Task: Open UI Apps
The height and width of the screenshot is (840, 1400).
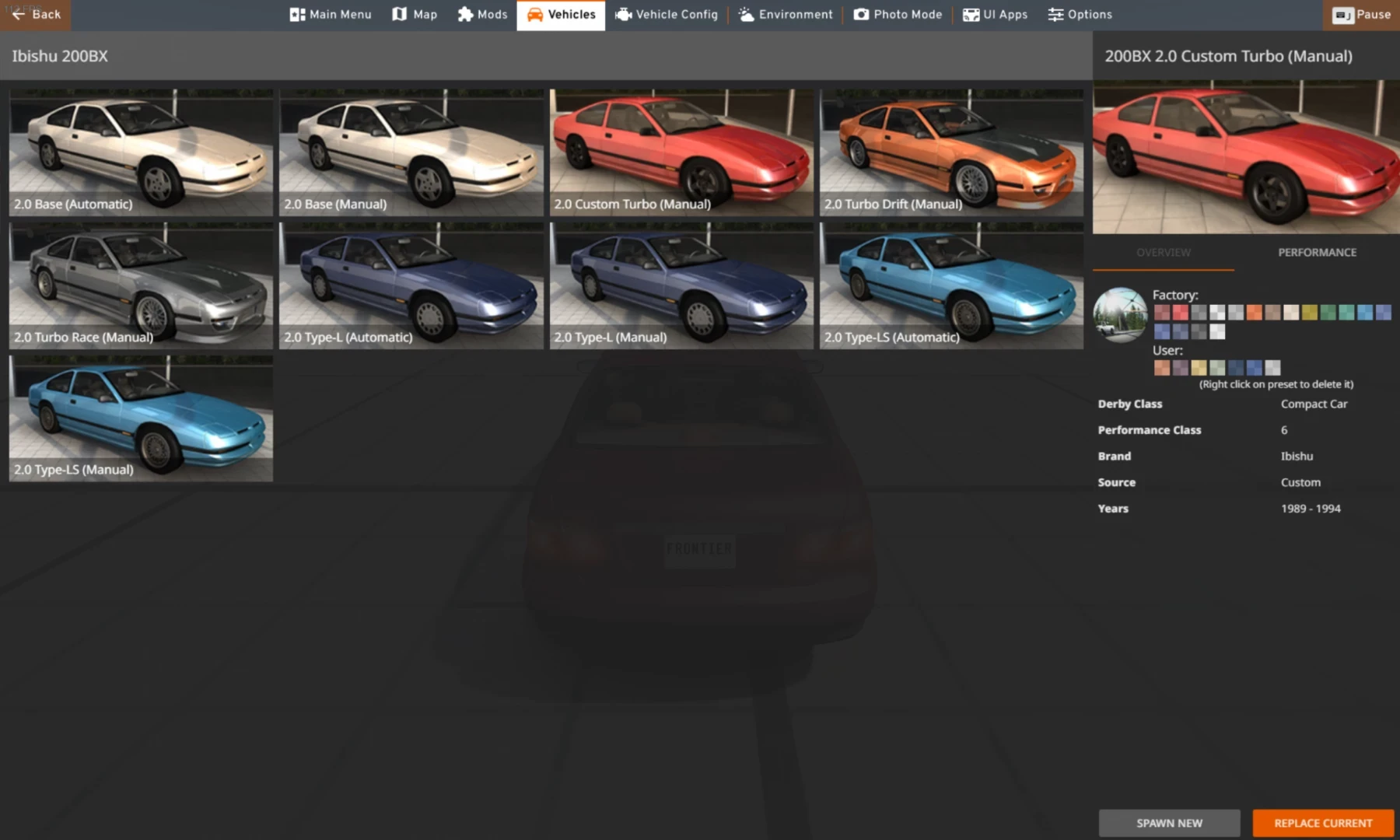Action: [995, 14]
